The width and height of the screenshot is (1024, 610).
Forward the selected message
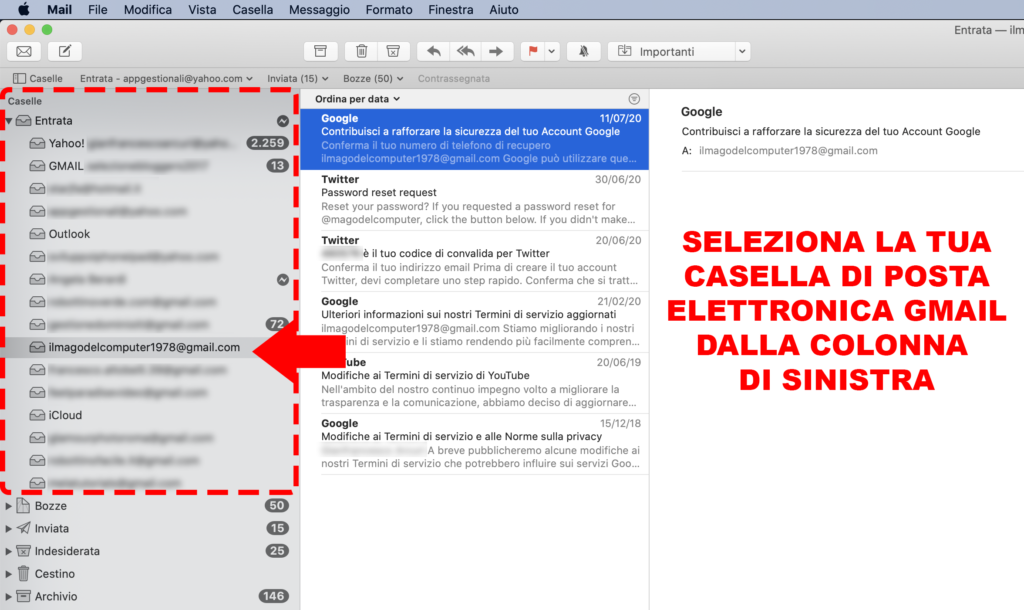[x=496, y=51]
